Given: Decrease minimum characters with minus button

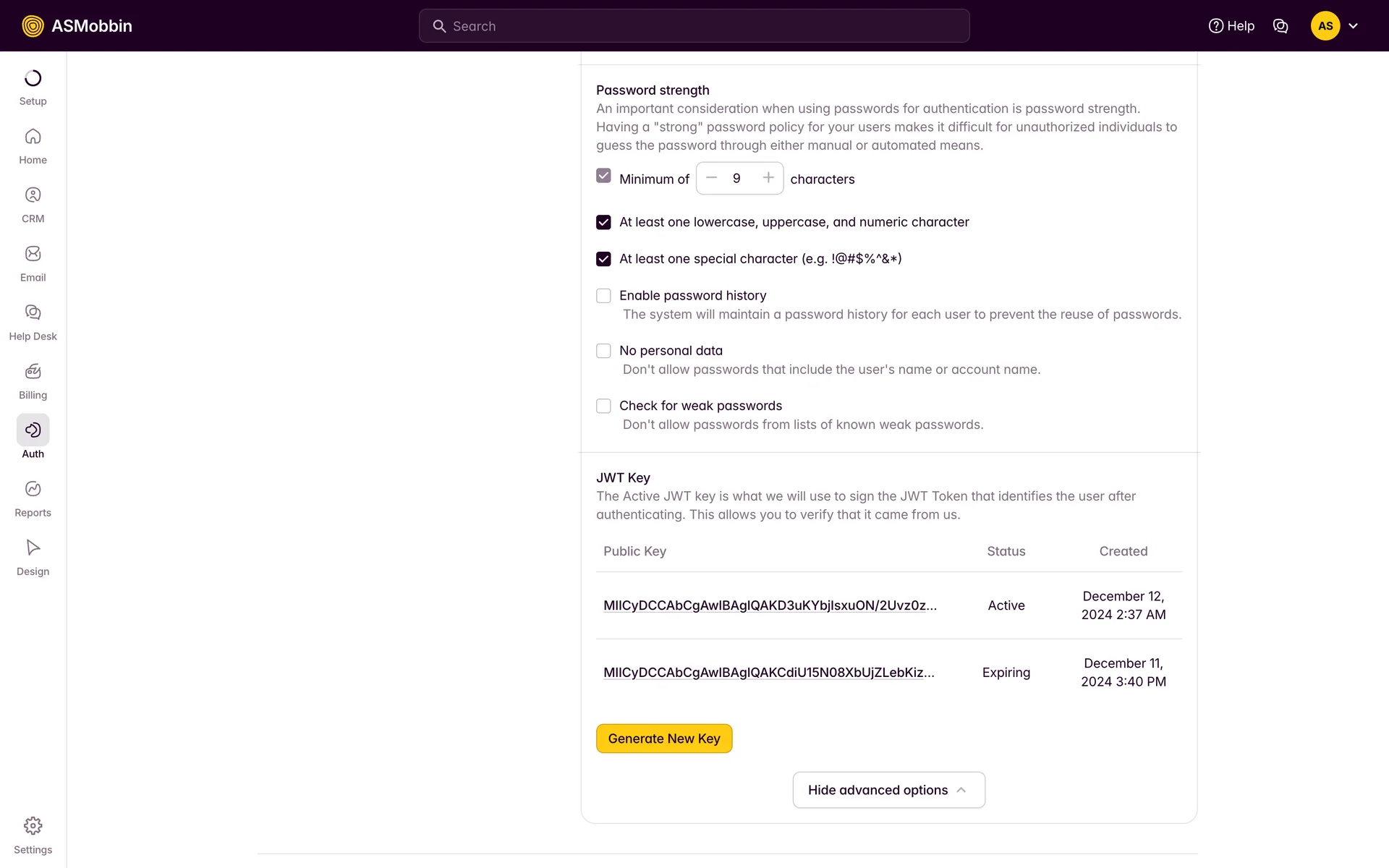Looking at the screenshot, I should tap(712, 178).
